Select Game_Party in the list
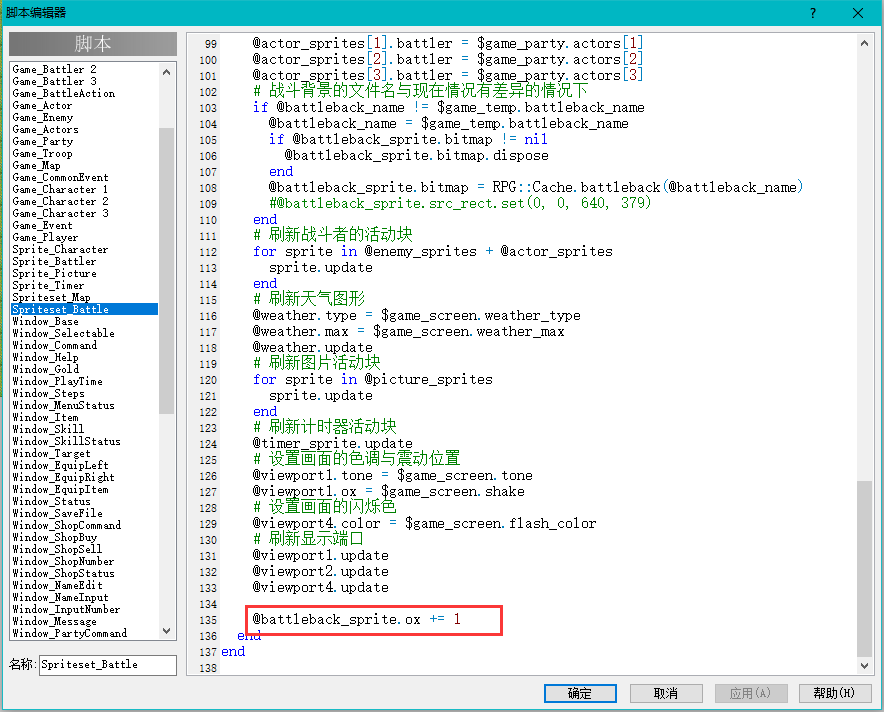The height and width of the screenshot is (712, 884). click(43, 141)
